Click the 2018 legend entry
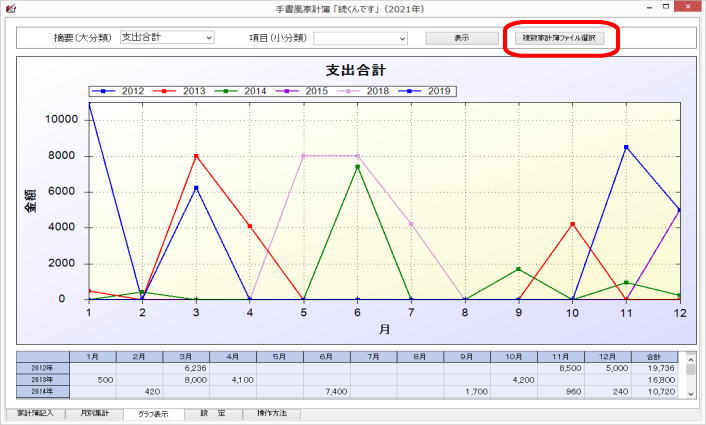 click(x=369, y=91)
